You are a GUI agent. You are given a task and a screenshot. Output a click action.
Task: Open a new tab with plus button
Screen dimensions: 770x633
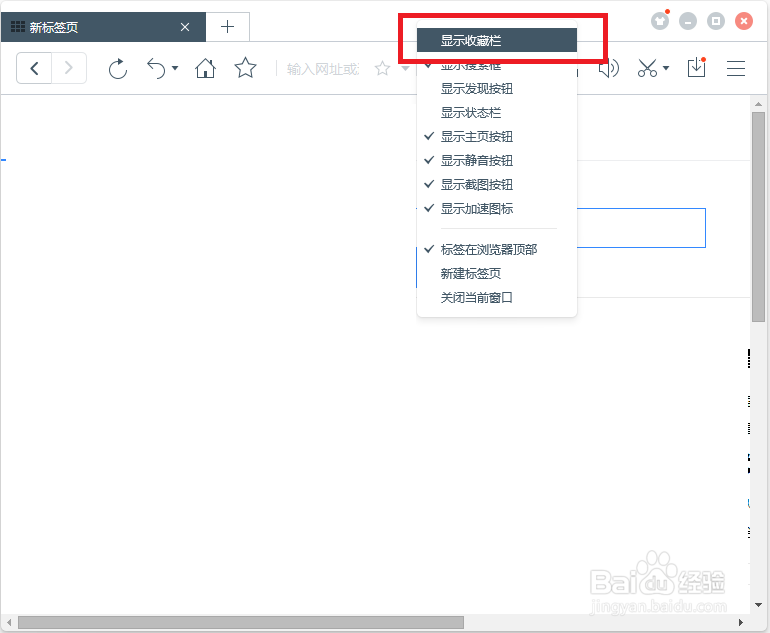[227, 27]
